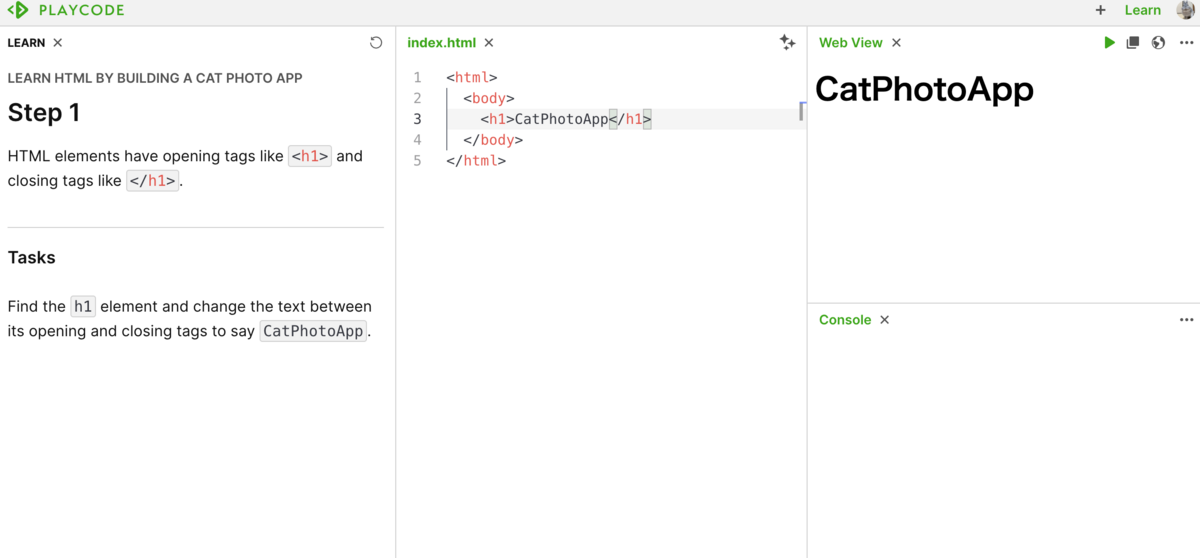Close the Console tab
The width and height of the screenshot is (1200, 558).
point(884,320)
